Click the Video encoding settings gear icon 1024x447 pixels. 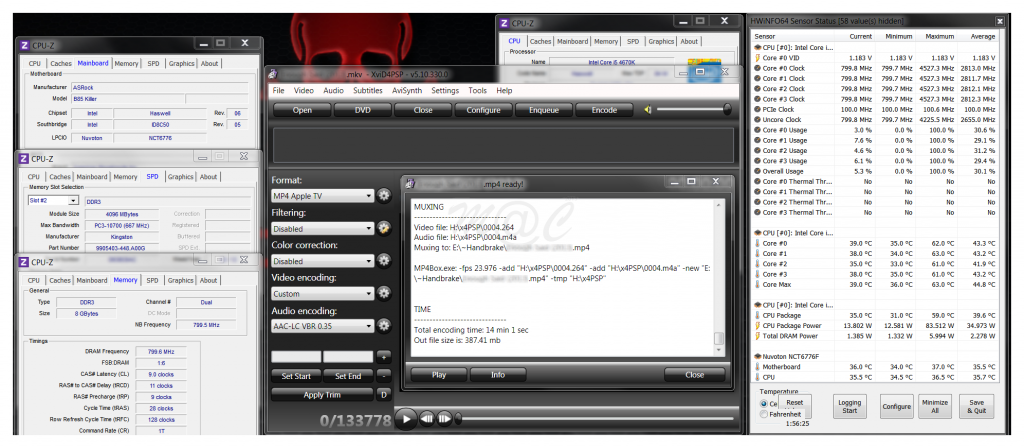tap(384, 294)
